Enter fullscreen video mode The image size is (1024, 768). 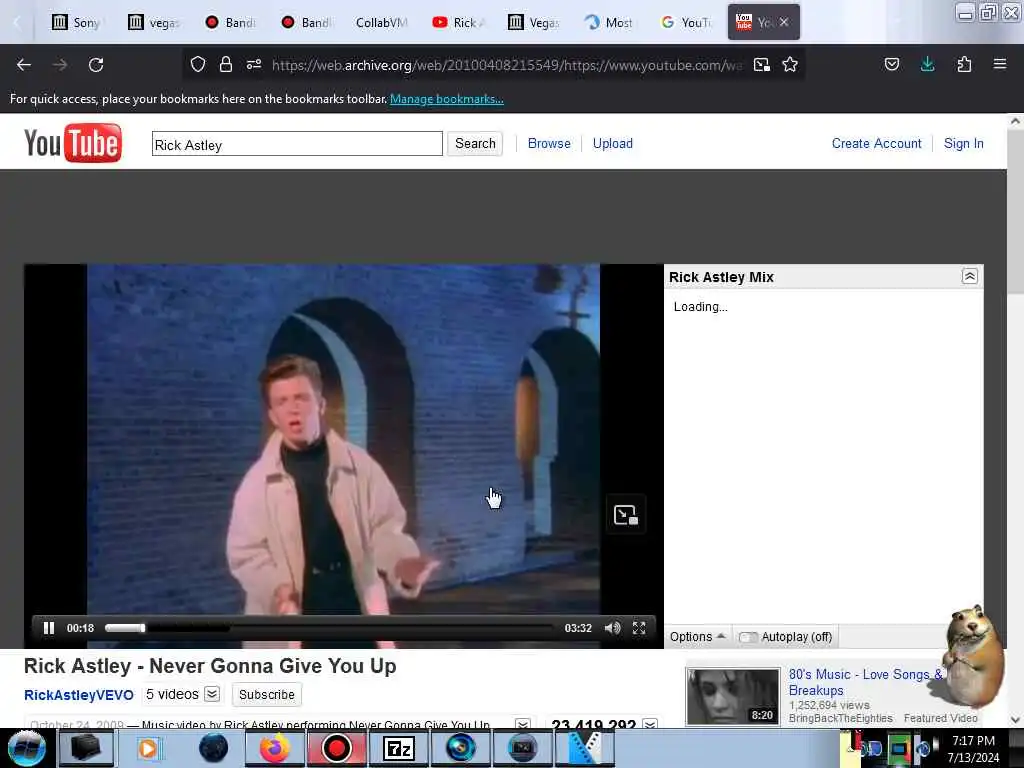[x=639, y=628]
